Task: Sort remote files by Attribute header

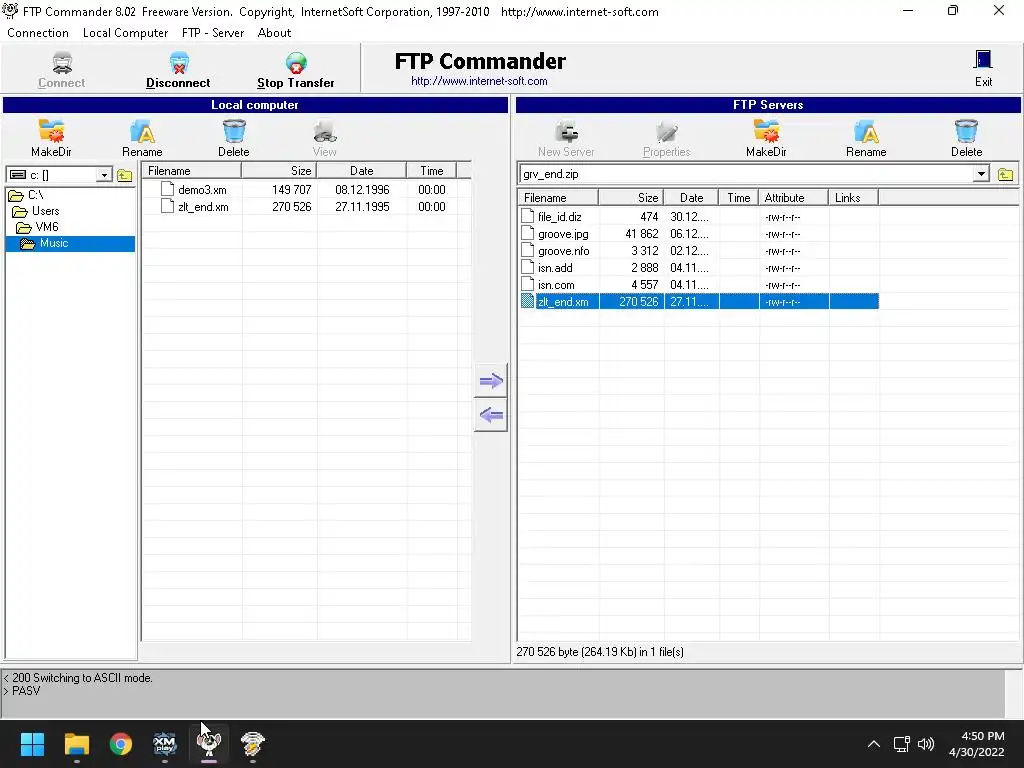Action: point(793,198)
